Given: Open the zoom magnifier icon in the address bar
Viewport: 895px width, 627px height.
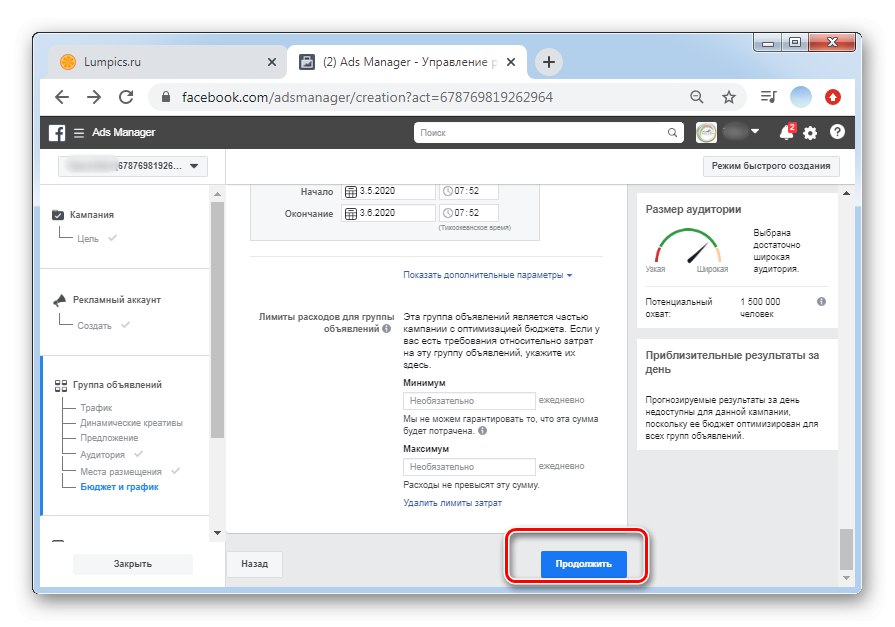Looking at the screenshot, I should coord(696,97).
